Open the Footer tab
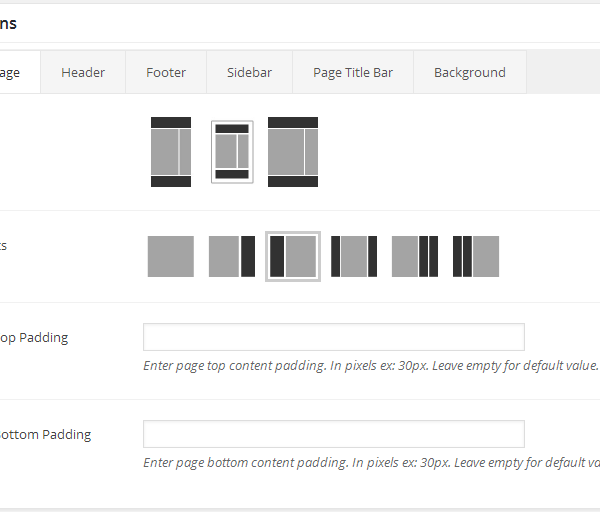Screen dimensions: 600x512 (166, 72)
